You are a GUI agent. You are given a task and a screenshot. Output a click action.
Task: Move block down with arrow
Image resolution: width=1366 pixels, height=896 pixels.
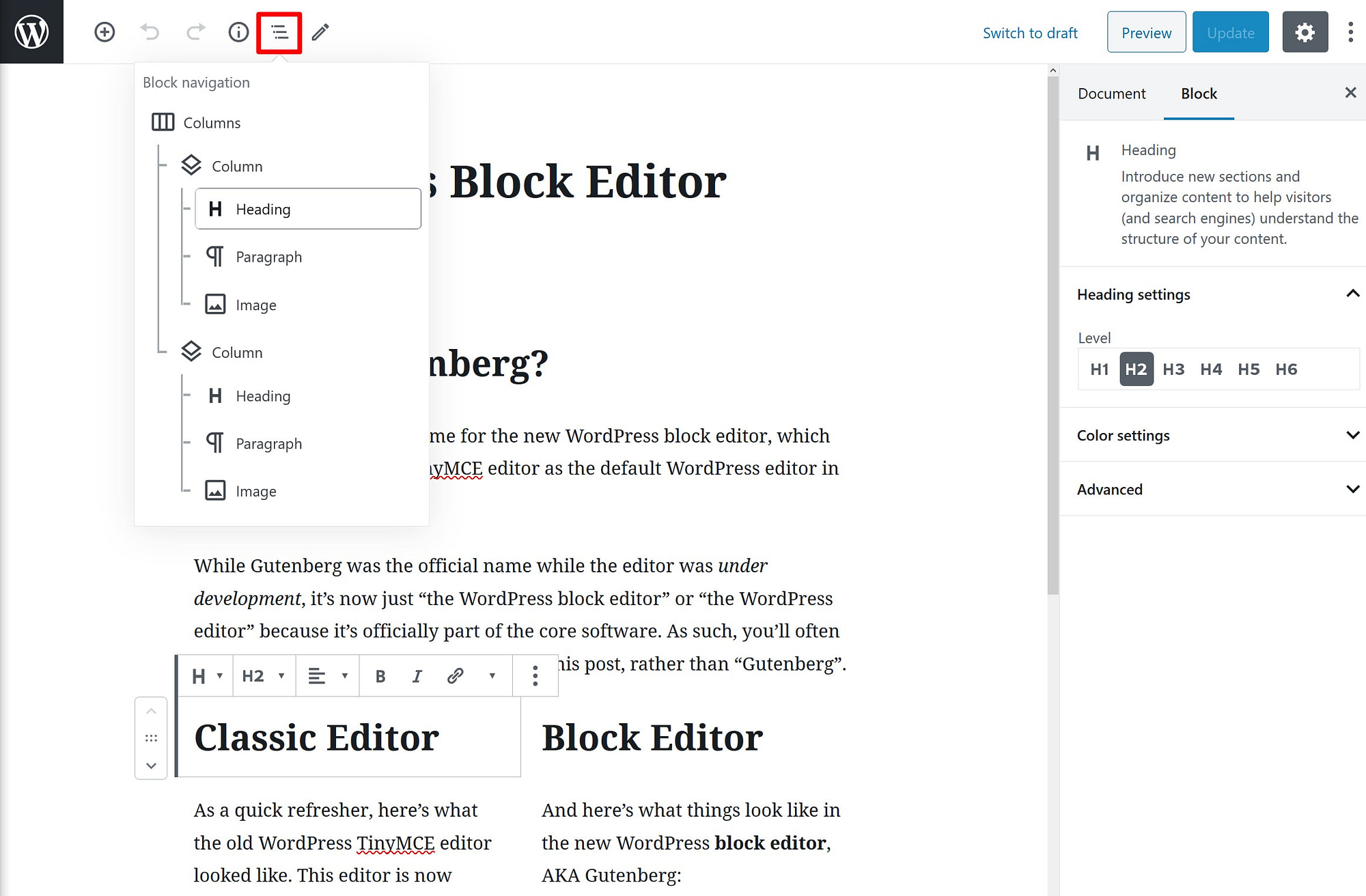point(152,766)
